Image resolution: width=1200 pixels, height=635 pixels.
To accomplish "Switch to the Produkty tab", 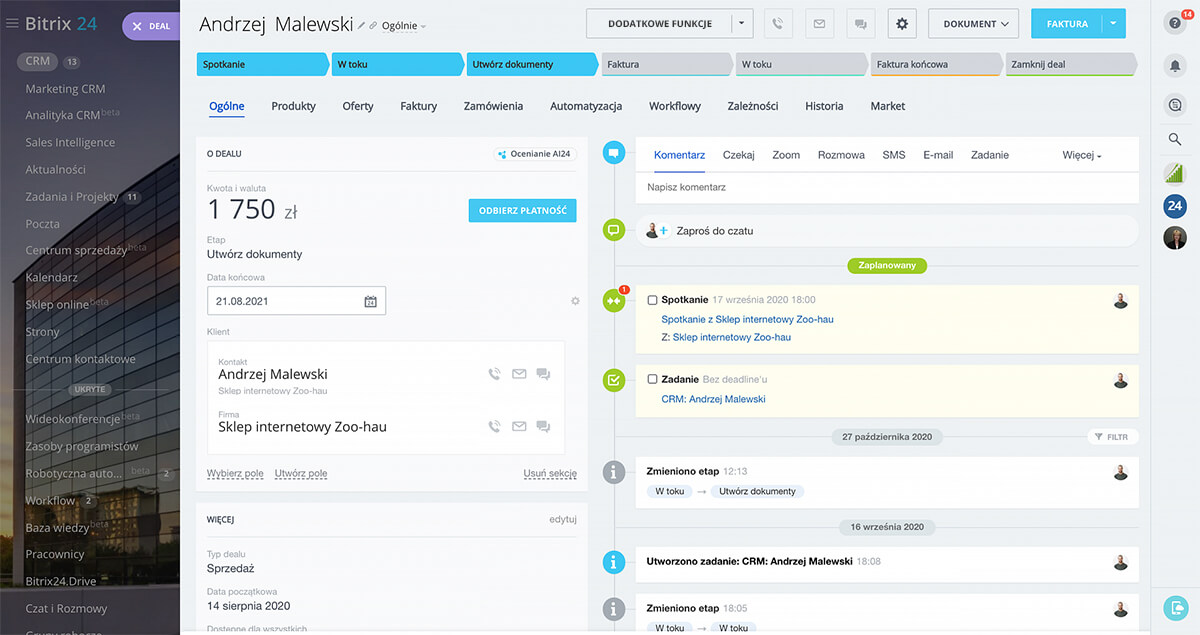I will point(293,106).
